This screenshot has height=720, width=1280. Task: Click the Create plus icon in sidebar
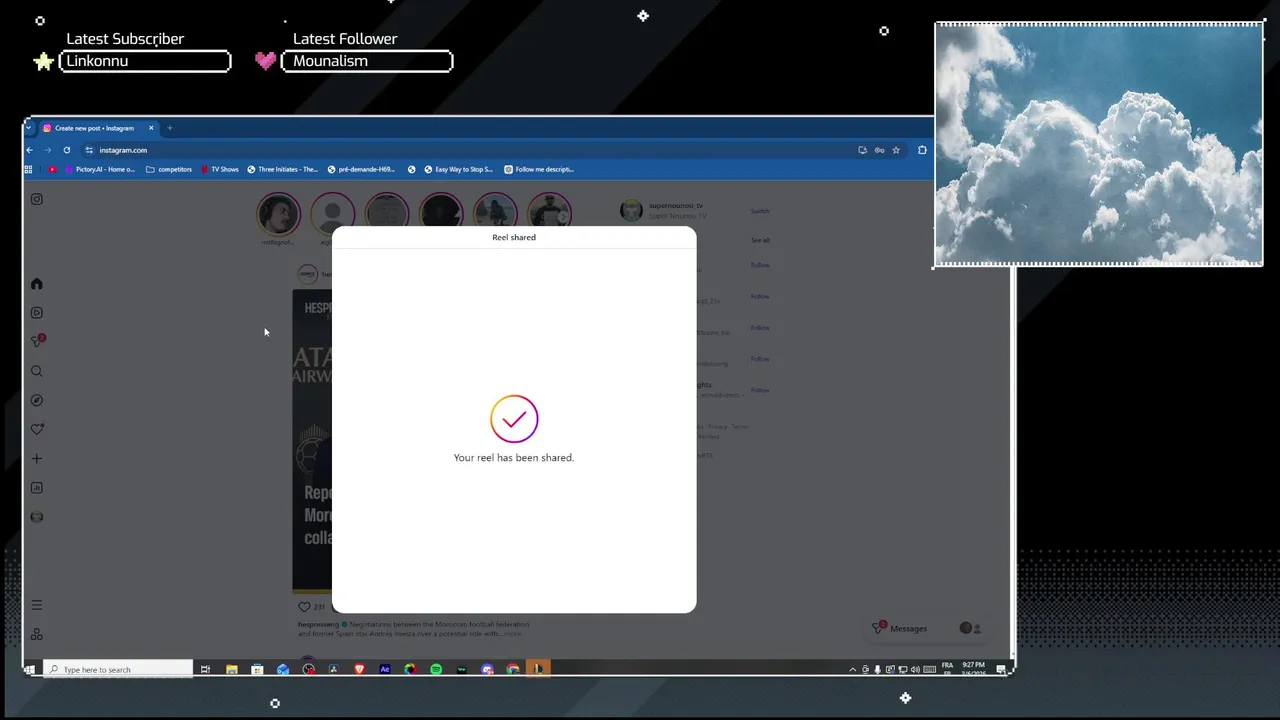click(x=37, y=459)
